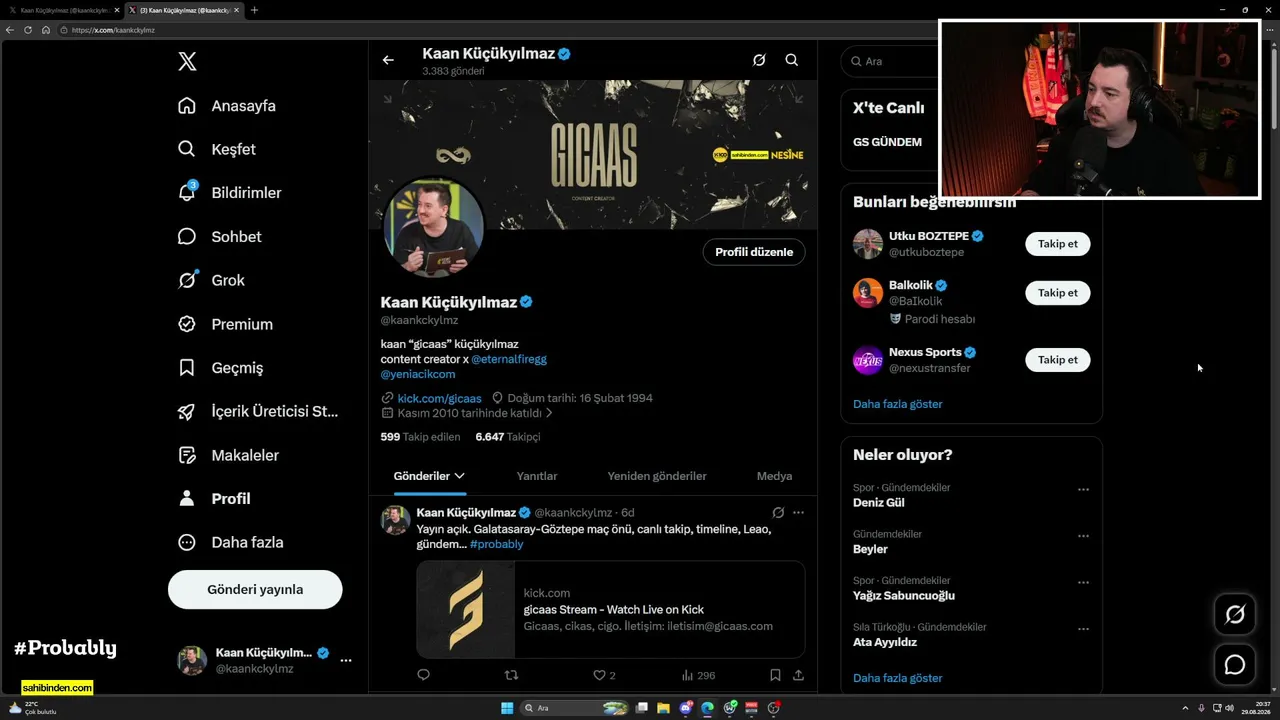1280x720 pixels.
Task: Switch to the Yeniden gönderiler tab
Action: click(657, 476)
